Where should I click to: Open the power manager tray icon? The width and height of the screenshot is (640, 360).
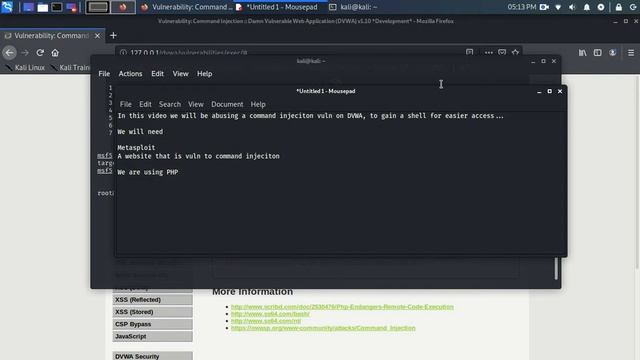pos(601,7)
